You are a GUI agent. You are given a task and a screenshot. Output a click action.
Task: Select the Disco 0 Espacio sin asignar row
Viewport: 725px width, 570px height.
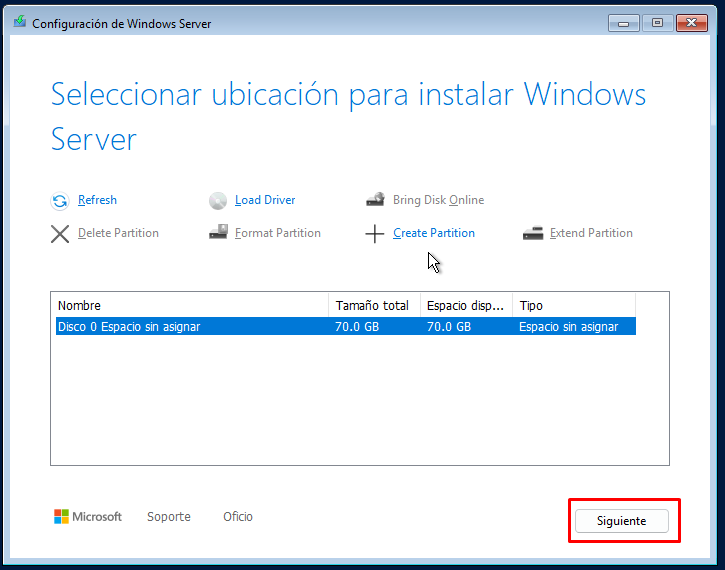pos(346,326)
